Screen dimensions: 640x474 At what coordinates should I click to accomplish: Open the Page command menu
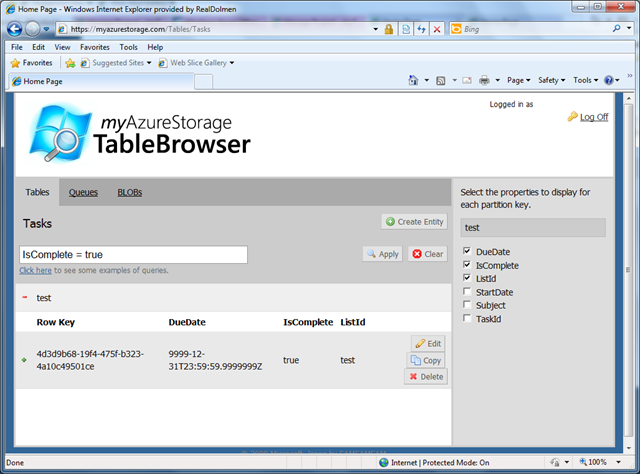tap(518, 80)
